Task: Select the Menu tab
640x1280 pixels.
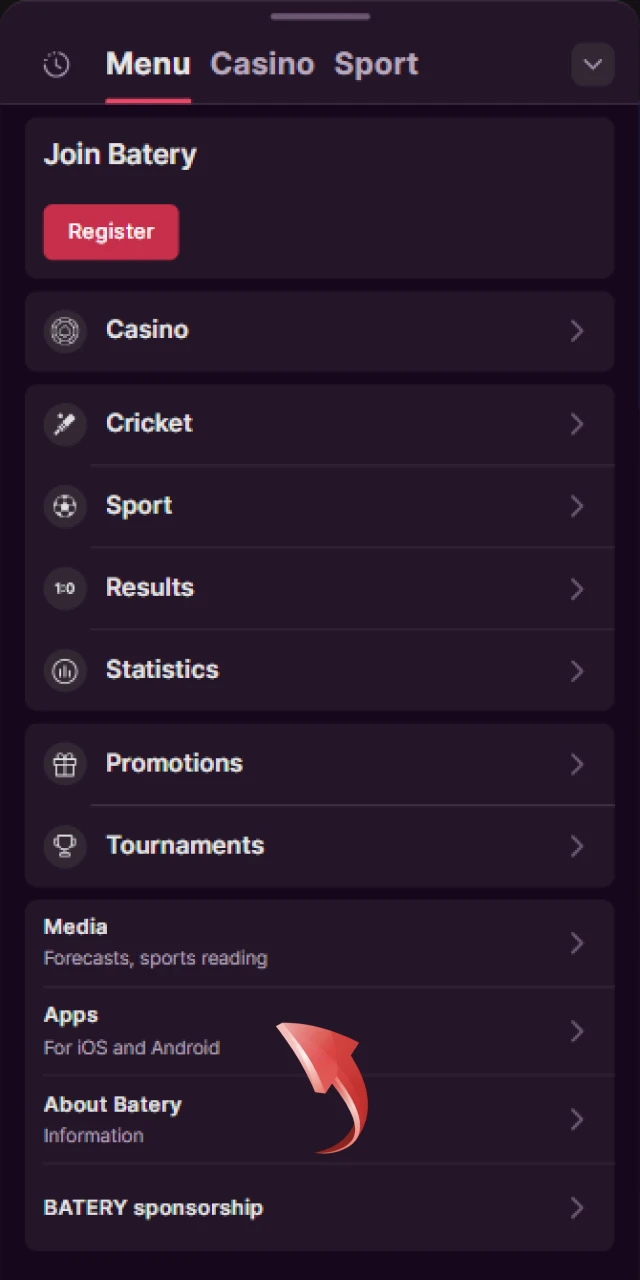Action: pos(148,64)
